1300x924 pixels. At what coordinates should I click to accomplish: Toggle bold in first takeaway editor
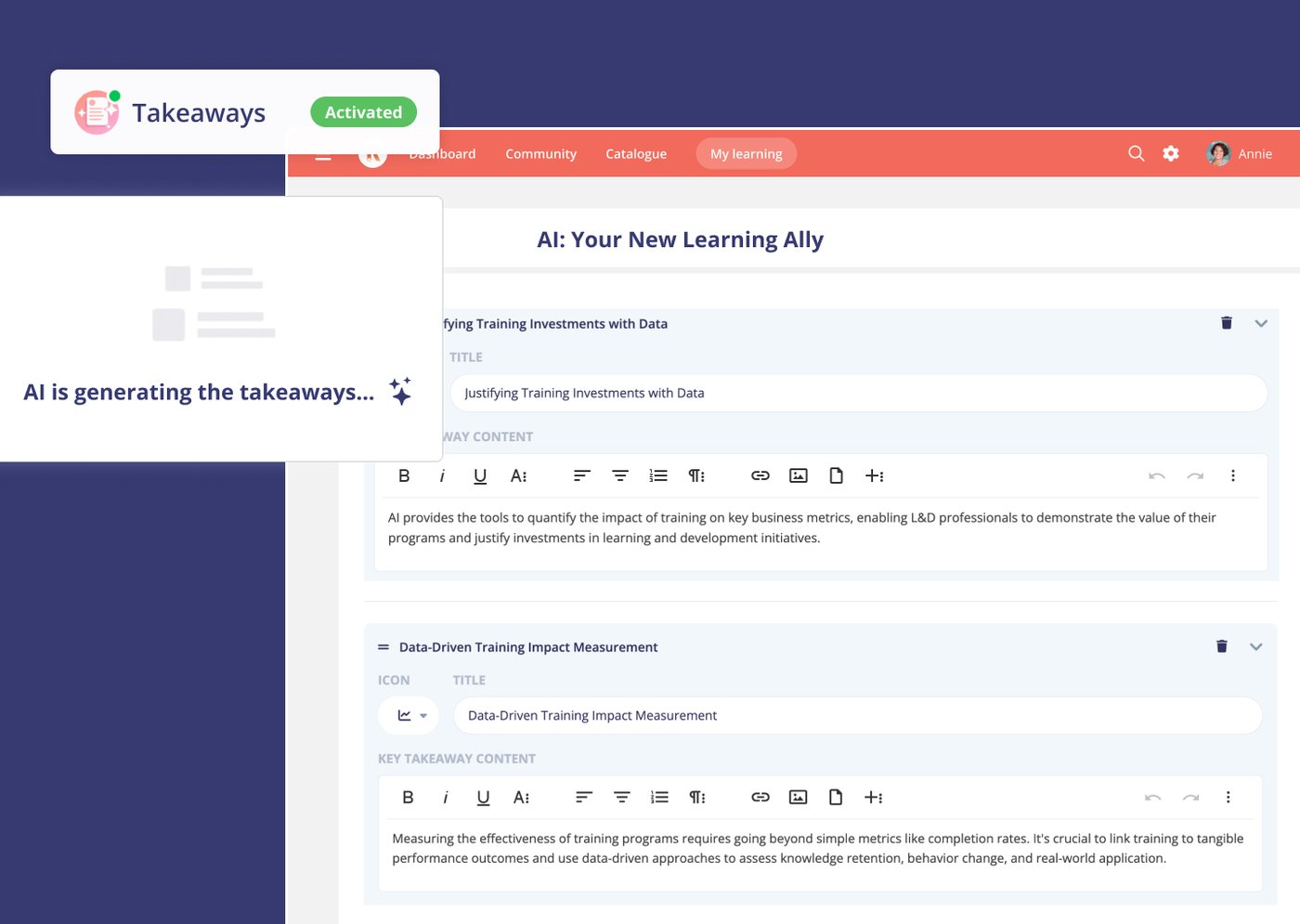click(404, 475)
